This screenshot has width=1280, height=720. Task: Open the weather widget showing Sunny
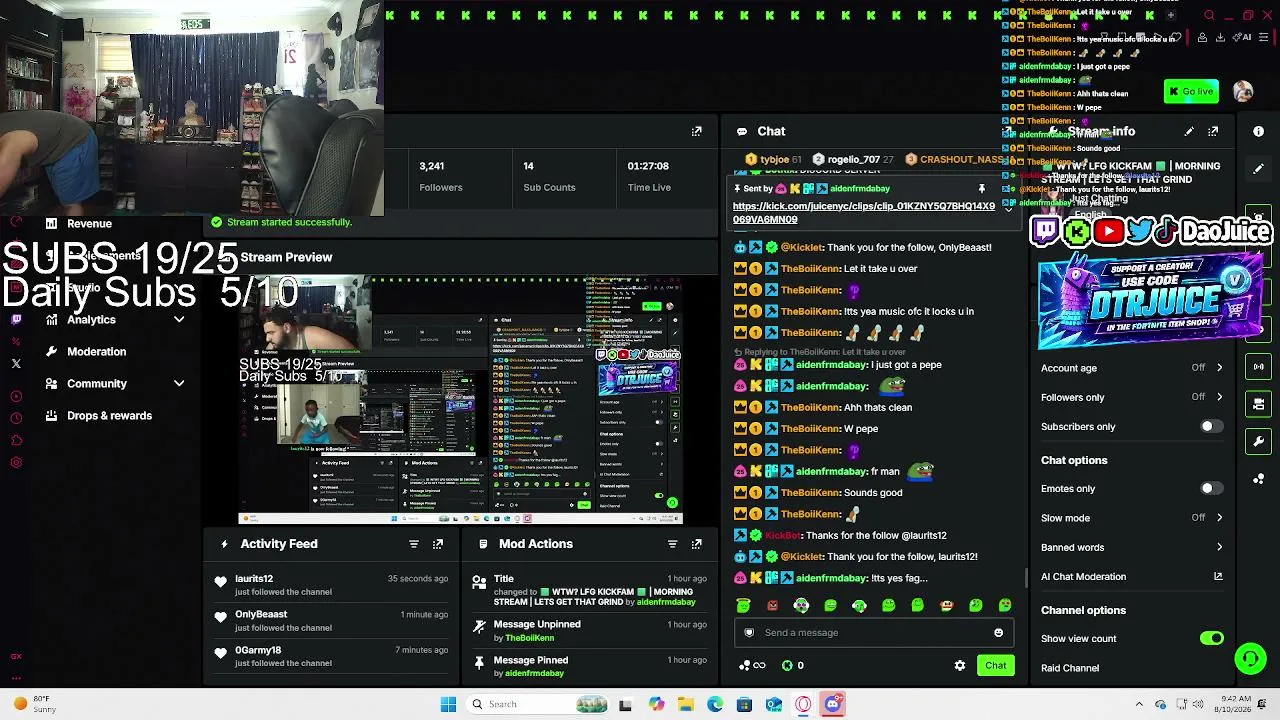(35, 704)
